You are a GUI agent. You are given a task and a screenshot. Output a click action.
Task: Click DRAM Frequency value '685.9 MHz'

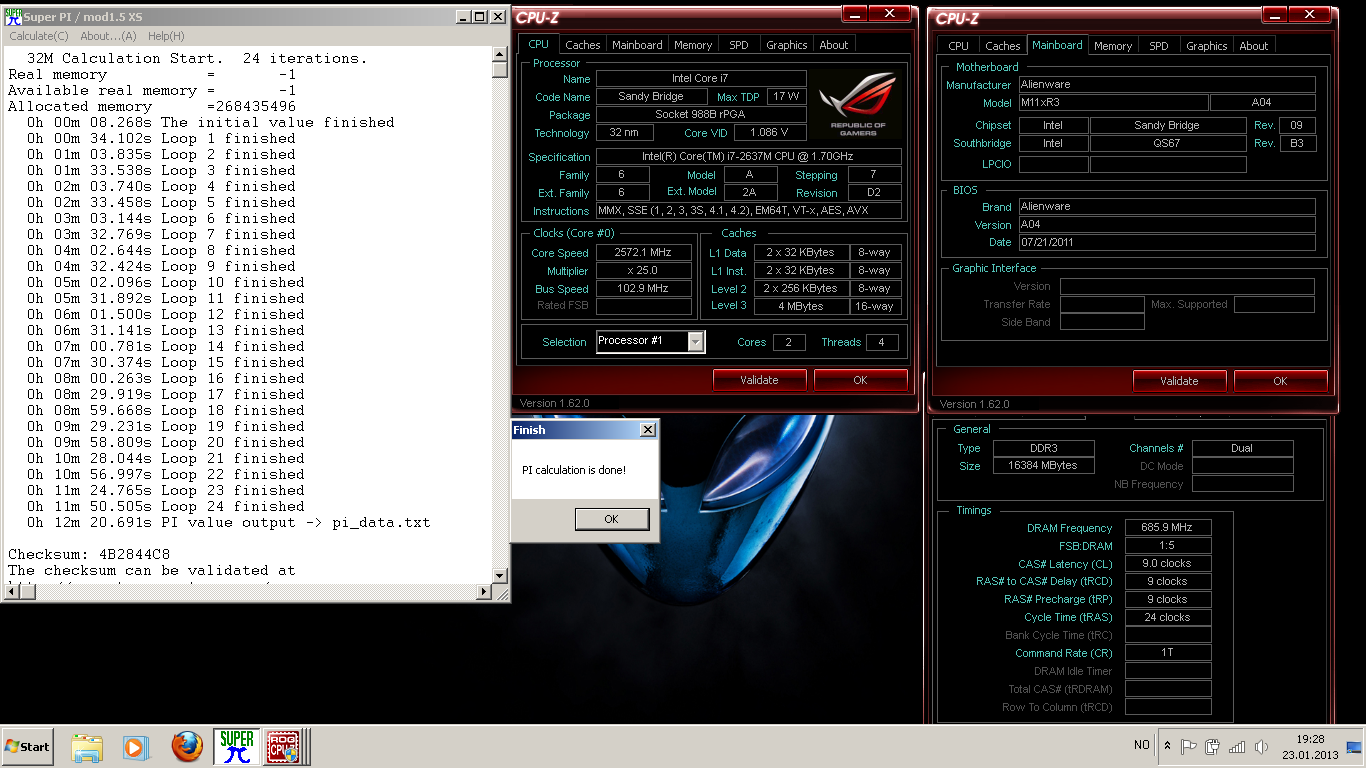click(x=1168, y=528)
